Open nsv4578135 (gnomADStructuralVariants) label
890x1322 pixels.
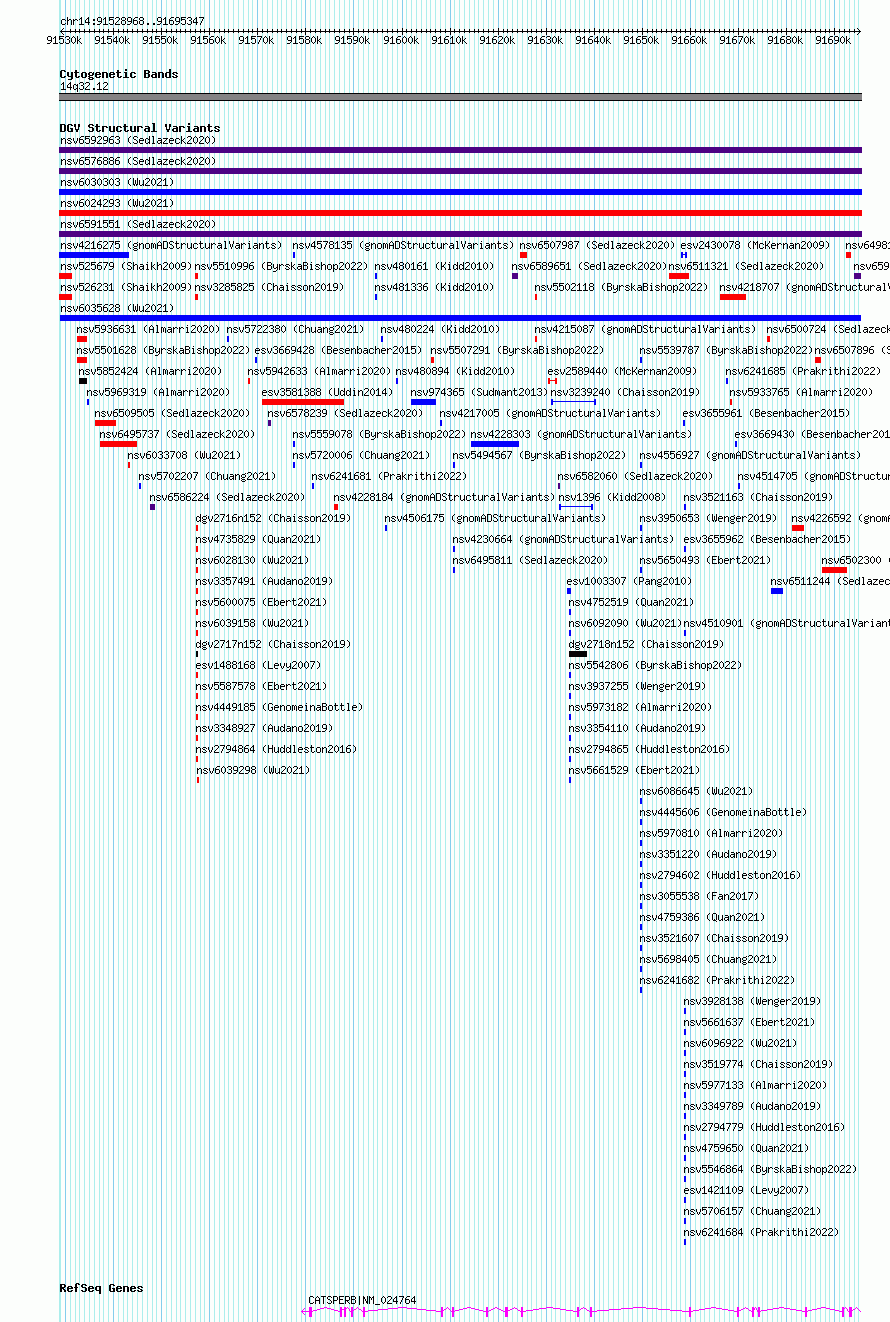click(x=404, y=245)
